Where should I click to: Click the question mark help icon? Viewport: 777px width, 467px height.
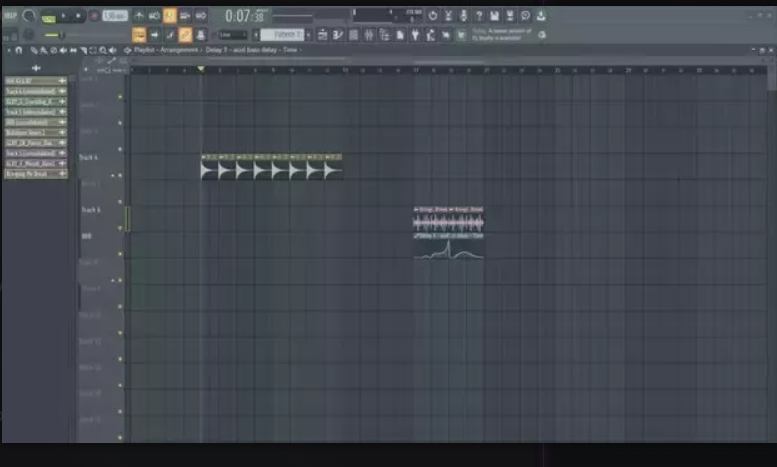coord(479,16)
